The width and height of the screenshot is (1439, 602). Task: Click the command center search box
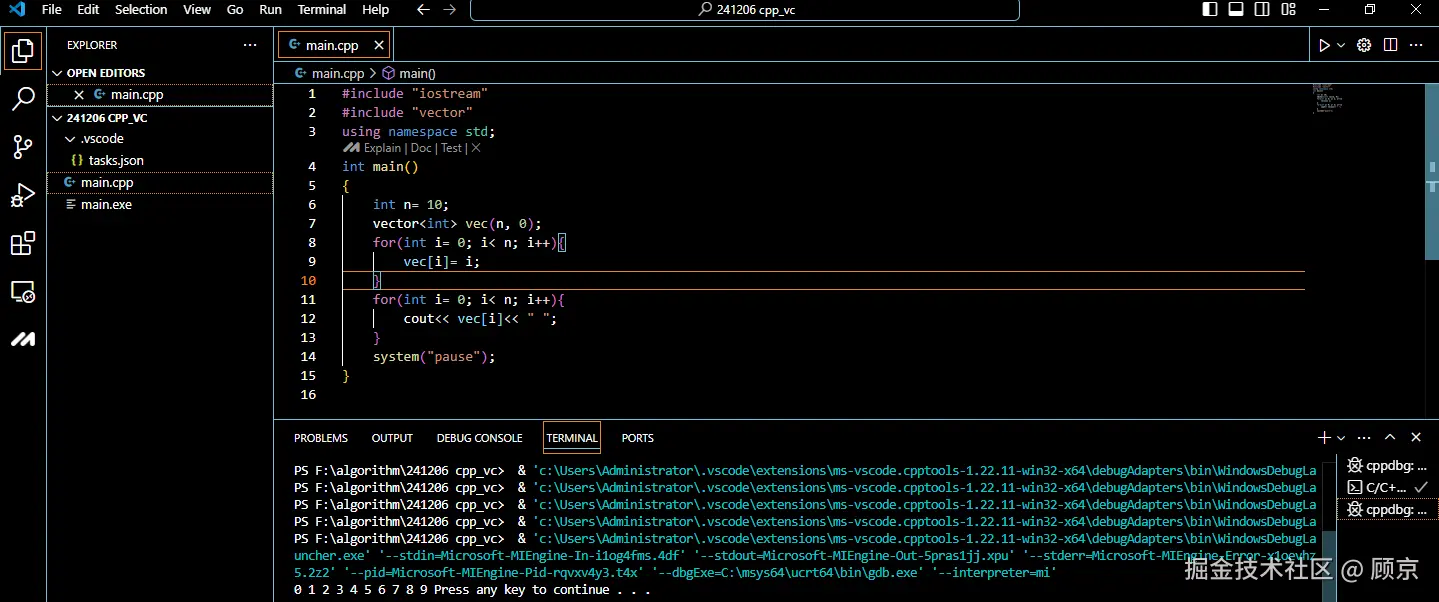tap(745, 10)
